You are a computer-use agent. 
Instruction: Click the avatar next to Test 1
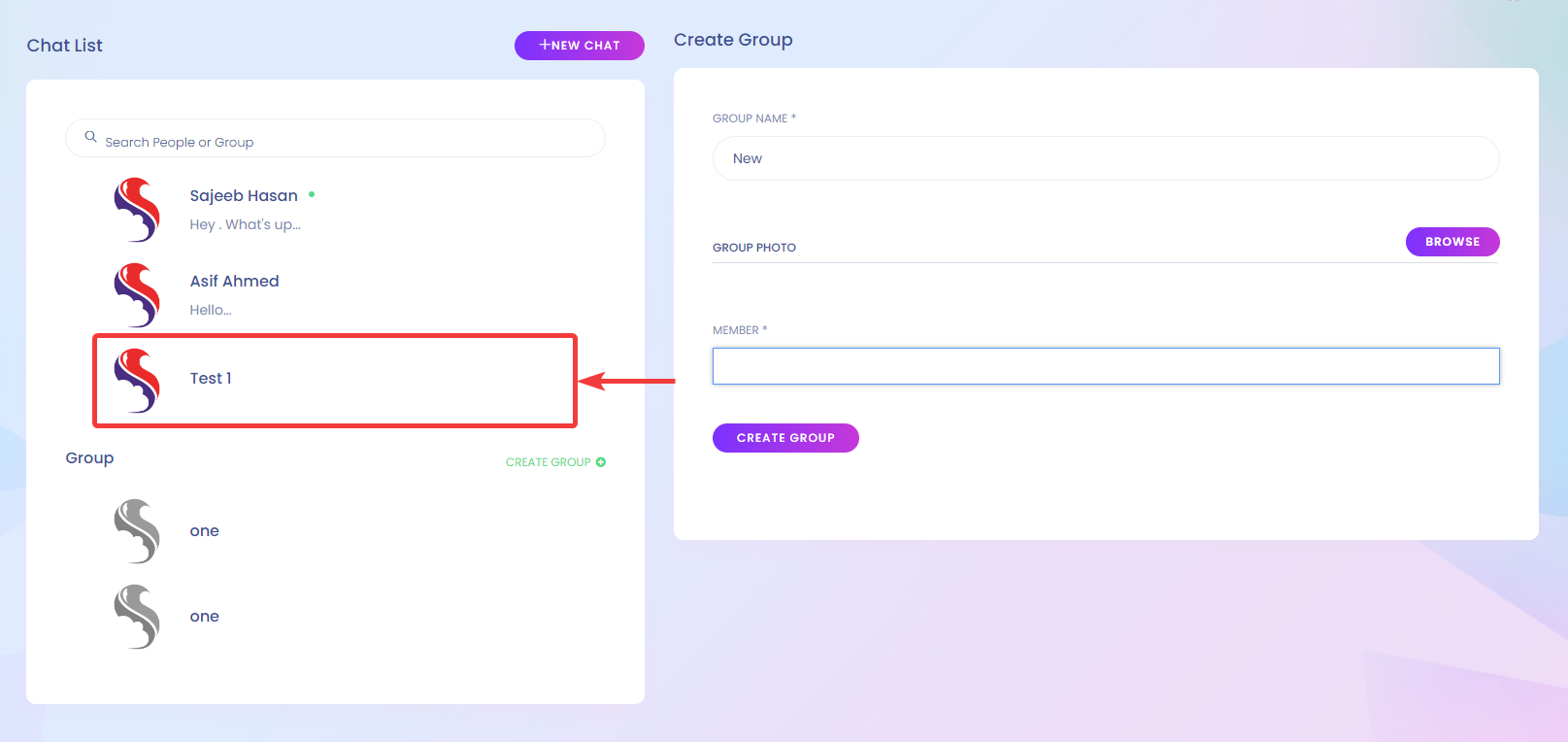137,381
